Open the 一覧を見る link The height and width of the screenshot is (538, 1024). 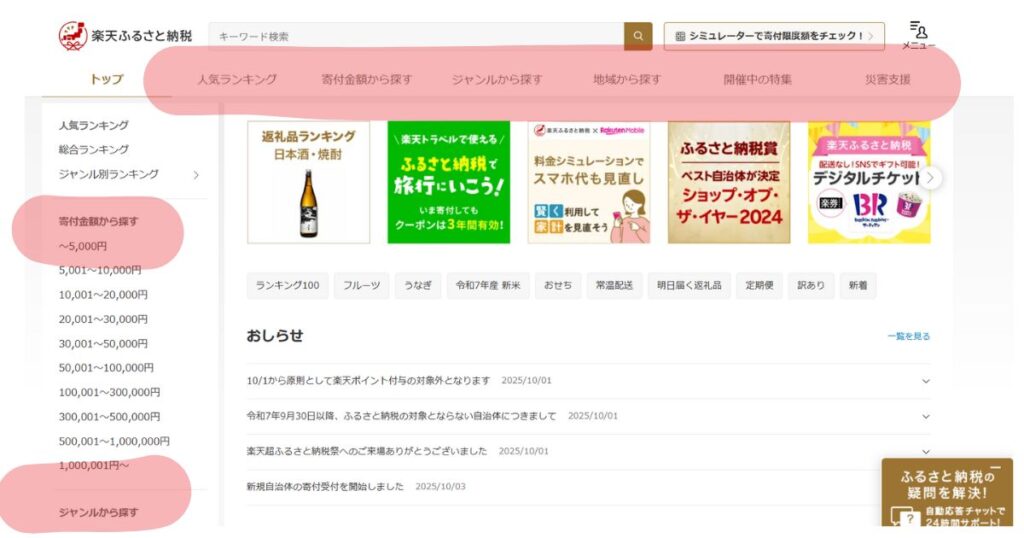tap(908, 337)
